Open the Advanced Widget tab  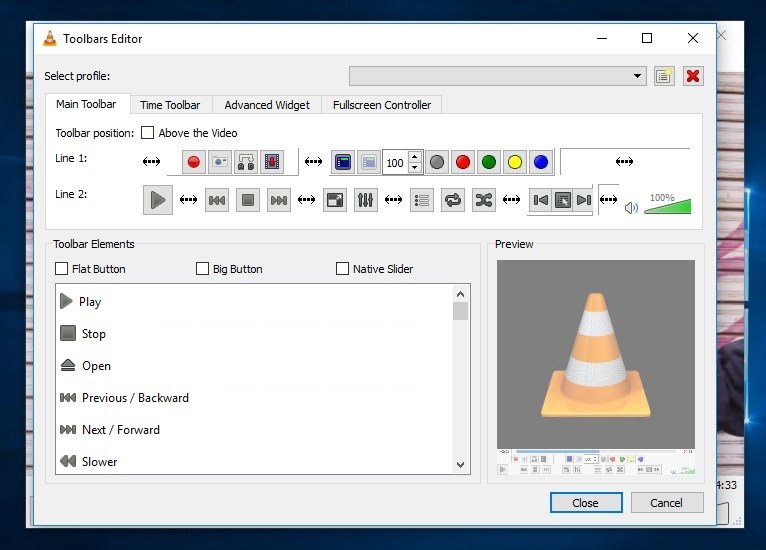point(267,105)
